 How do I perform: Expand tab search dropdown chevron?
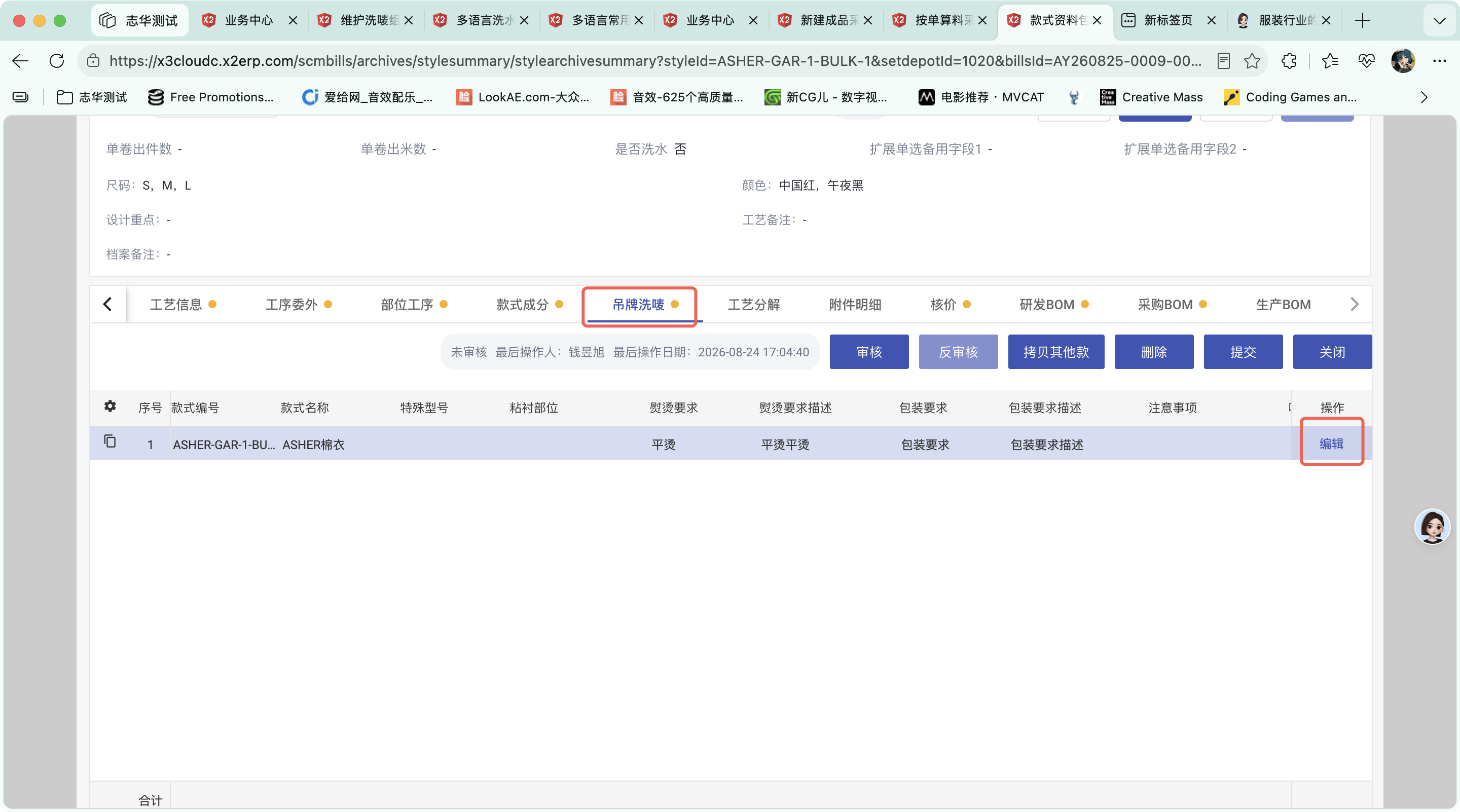coord(1440,21)
